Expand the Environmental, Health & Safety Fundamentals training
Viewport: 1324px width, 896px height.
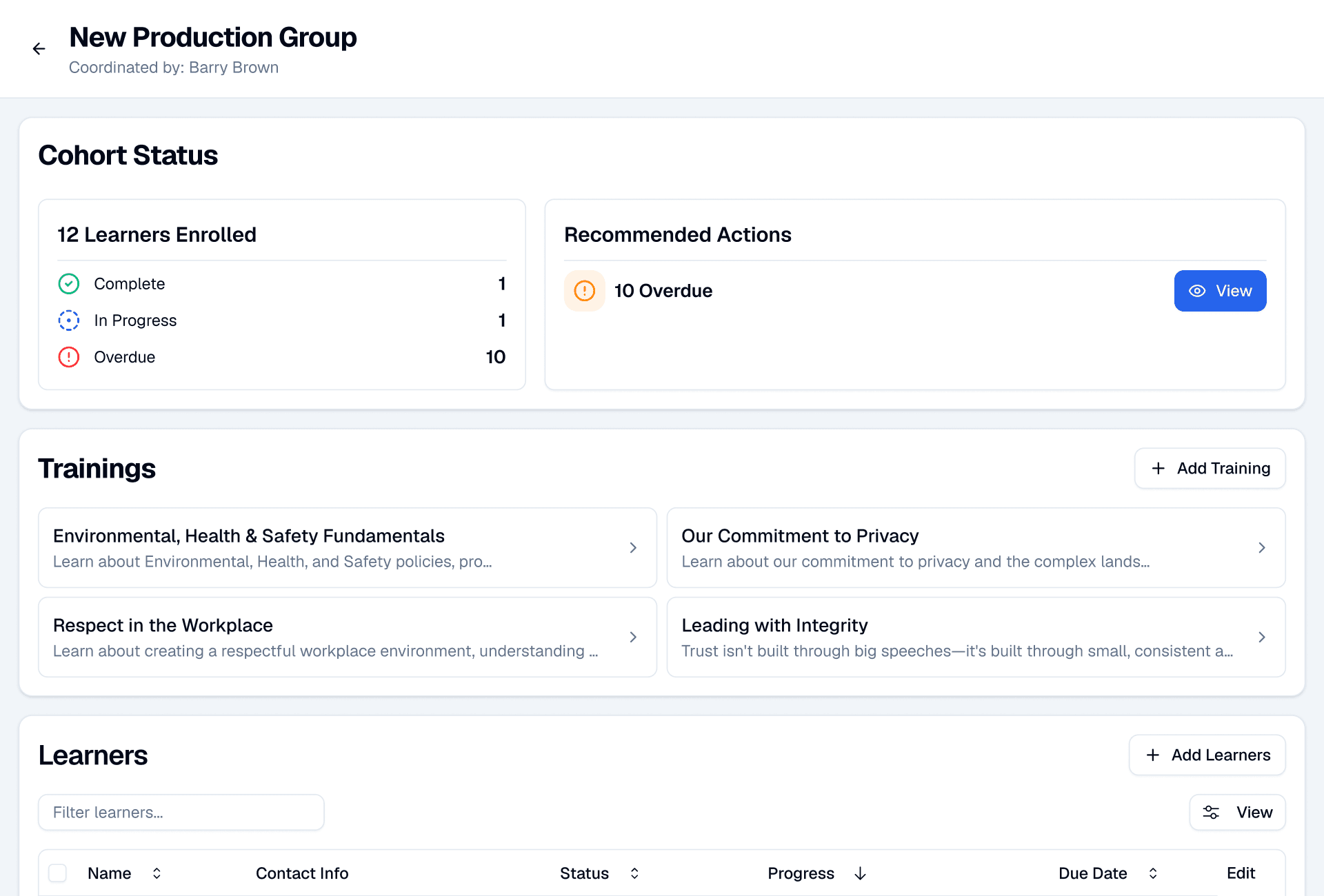[633, 547]
